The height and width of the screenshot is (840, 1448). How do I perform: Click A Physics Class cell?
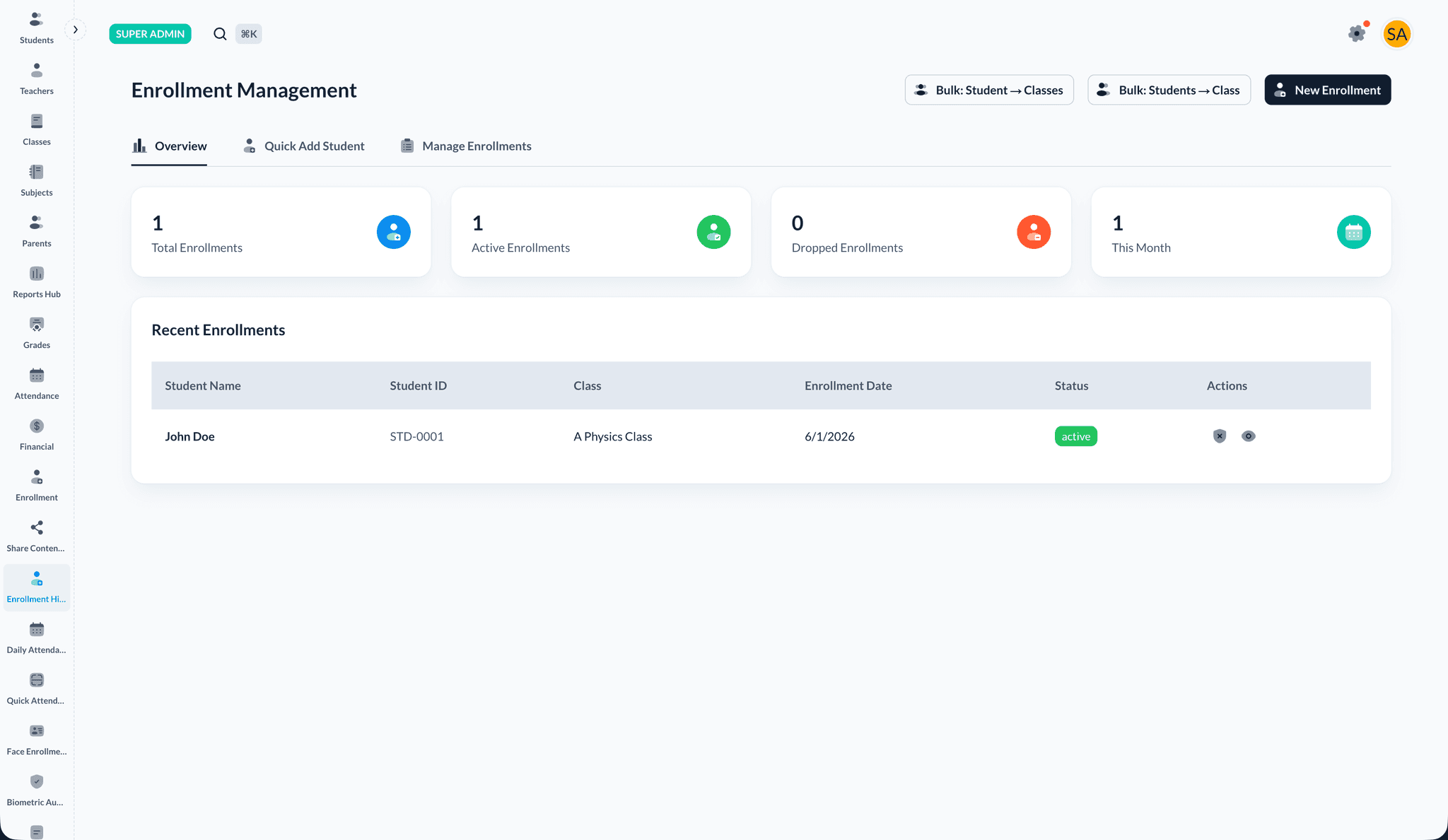(612, 437)
